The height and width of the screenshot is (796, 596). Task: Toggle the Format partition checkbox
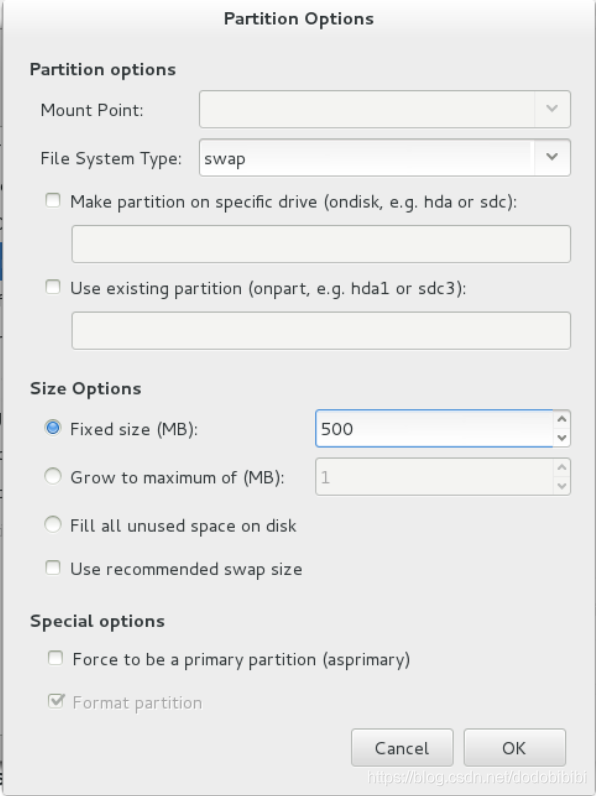click(x=55, y=702)
